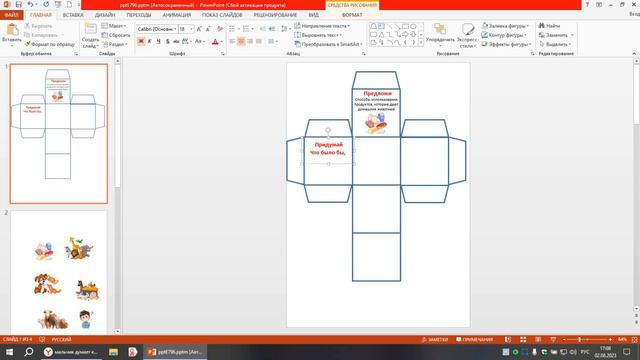This screenshot has width=640, height=360.
Task: Open Shape Outline (Контур фигуры)
Action: [504, 35]
